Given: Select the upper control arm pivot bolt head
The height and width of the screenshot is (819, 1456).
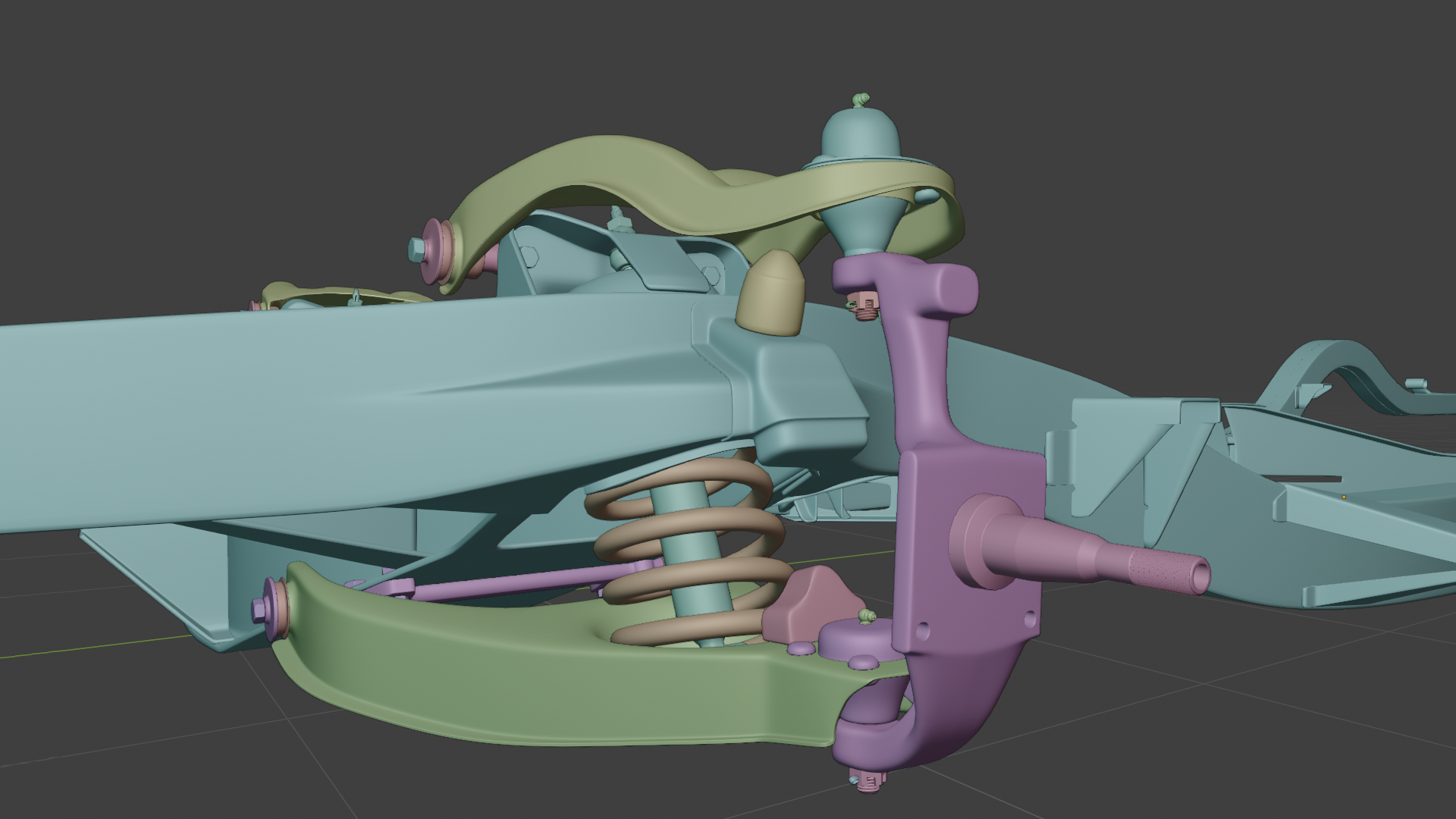Looking at the screenshot, I should click(417, 249).
